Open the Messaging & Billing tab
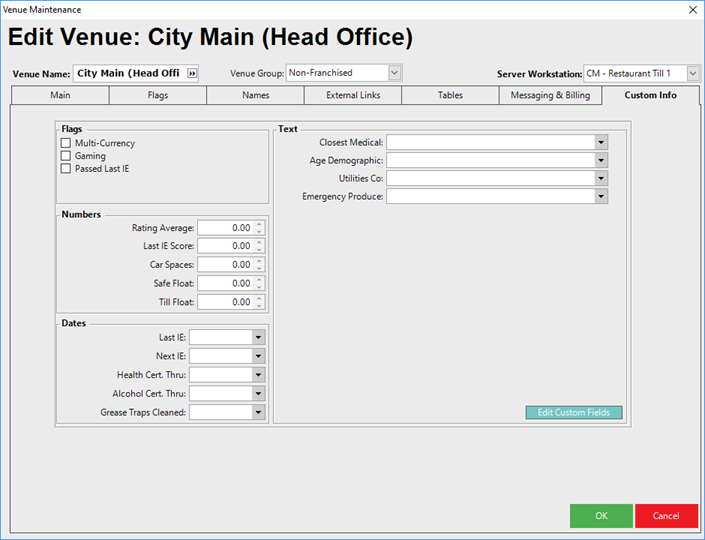Image resolution: width=705 pixels, height=540 pixels. 549,95
